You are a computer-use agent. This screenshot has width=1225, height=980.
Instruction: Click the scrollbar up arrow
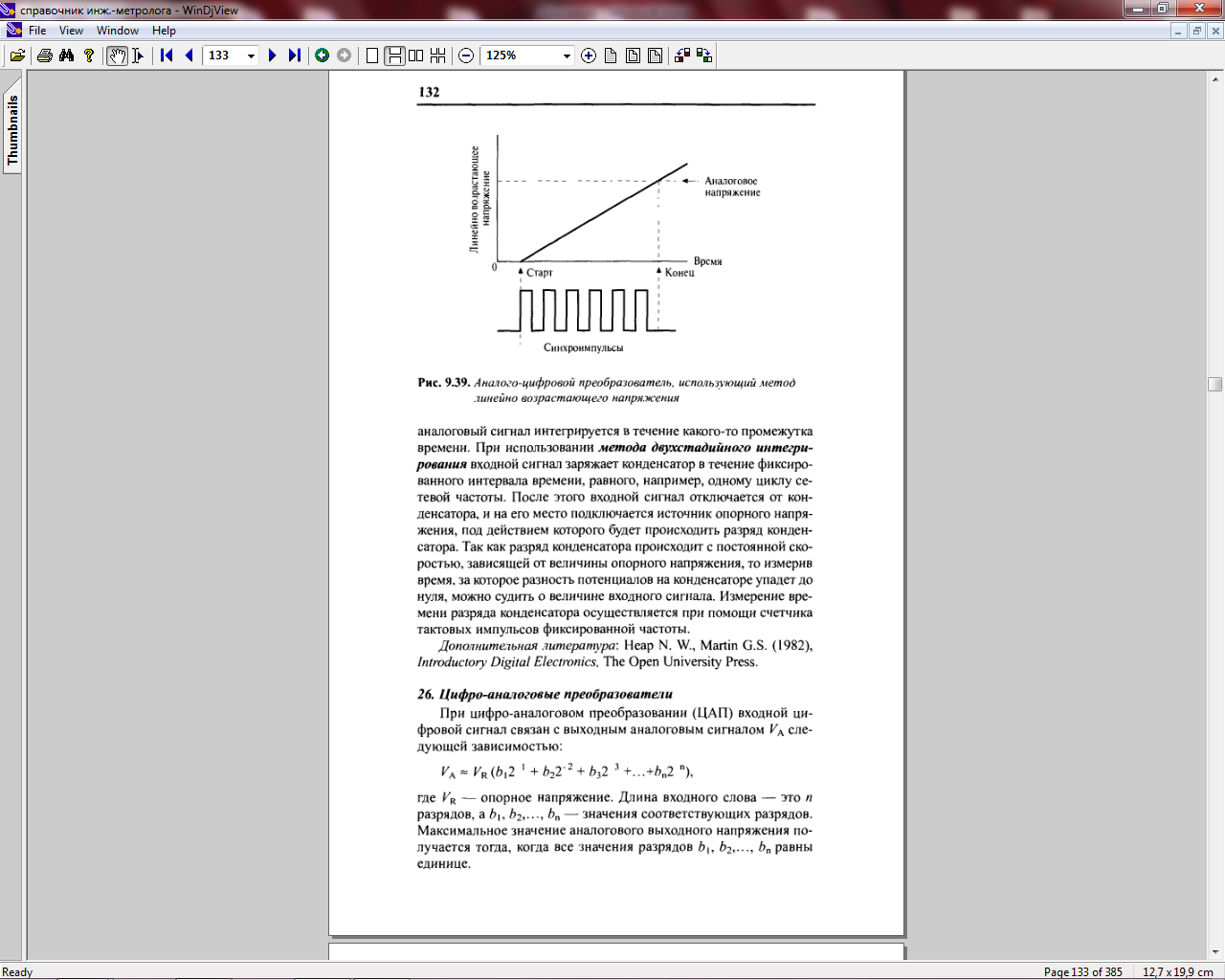1215,78
